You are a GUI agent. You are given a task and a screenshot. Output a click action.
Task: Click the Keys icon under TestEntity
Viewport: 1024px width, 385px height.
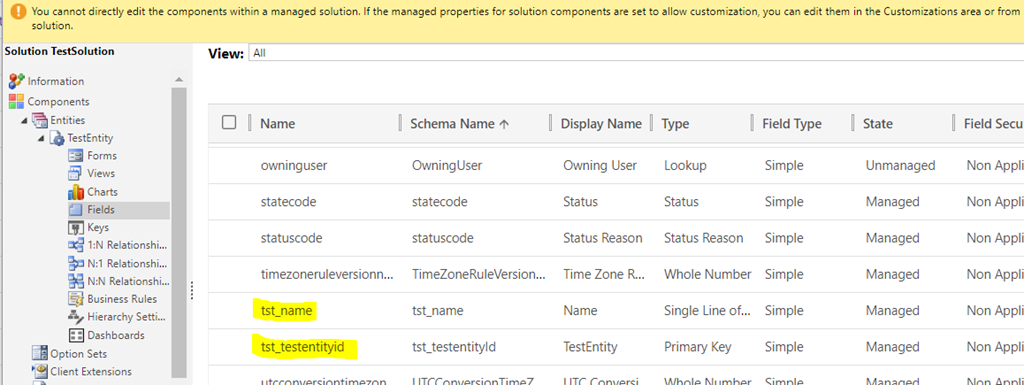(76, 228)
